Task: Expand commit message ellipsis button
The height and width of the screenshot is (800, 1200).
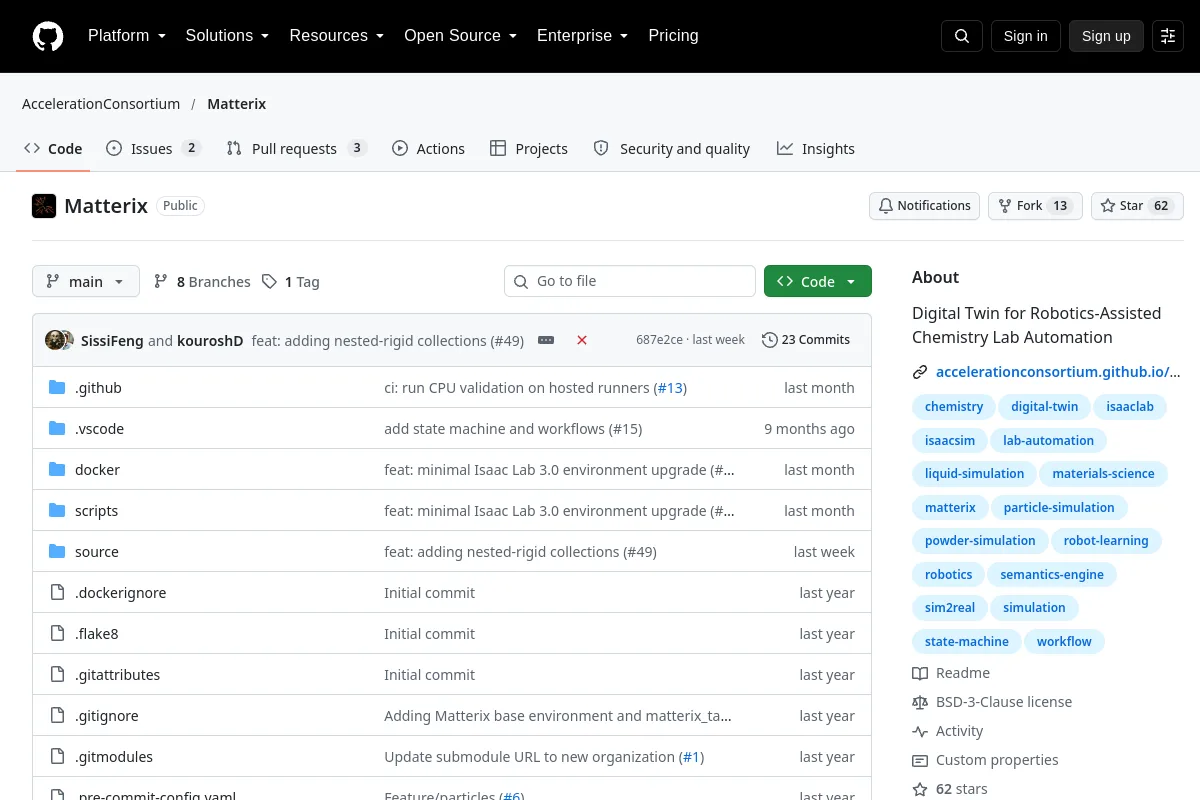Action: pos(546,340)
